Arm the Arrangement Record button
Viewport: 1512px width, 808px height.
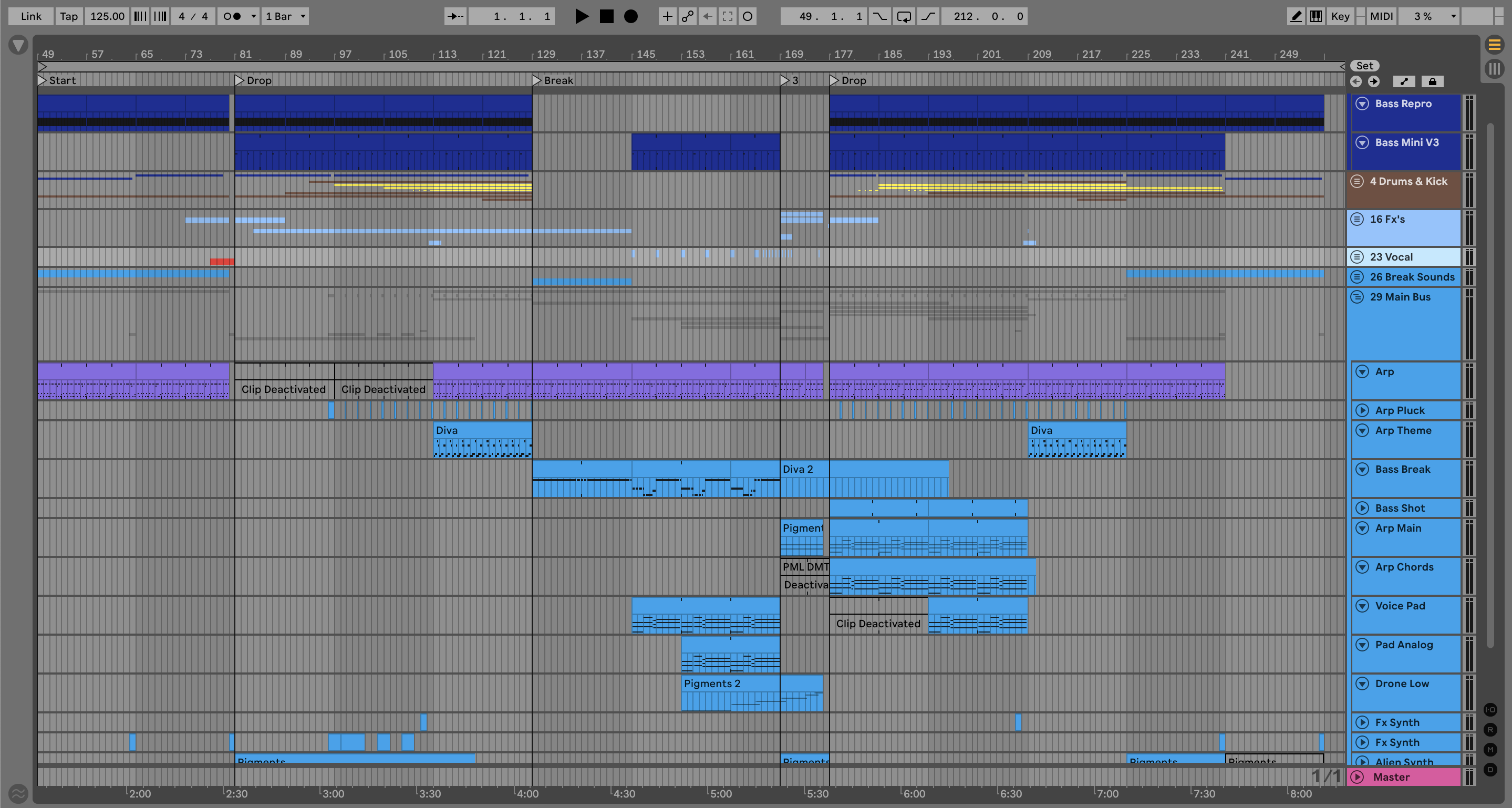tap(631, 16)
